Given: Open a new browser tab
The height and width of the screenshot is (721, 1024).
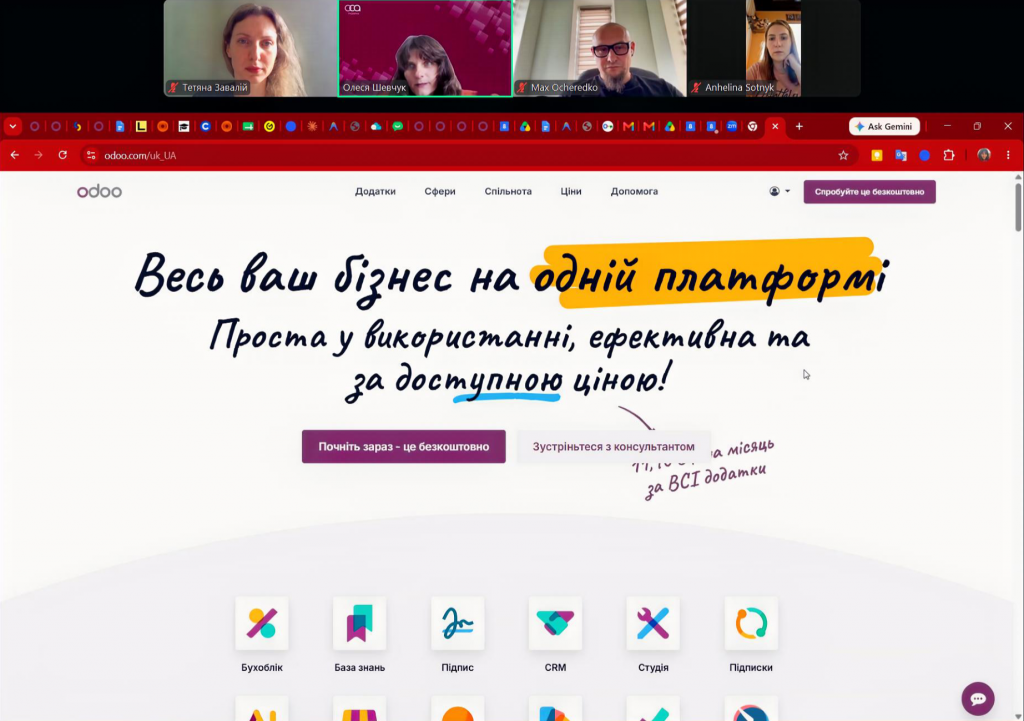Looking at the screenshot, I should click(x=799, y=127).
